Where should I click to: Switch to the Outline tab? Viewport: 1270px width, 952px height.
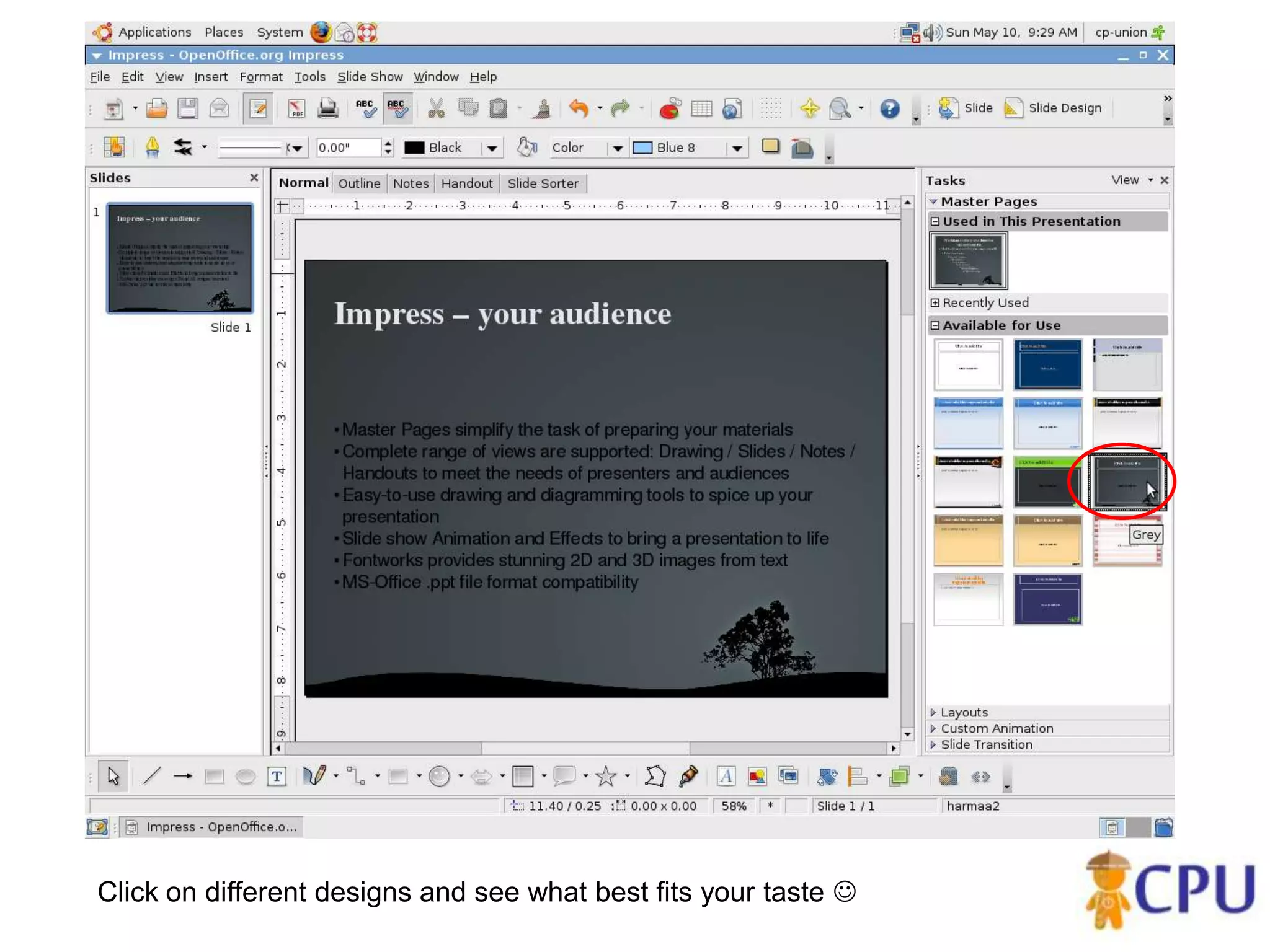coord(360,183)
